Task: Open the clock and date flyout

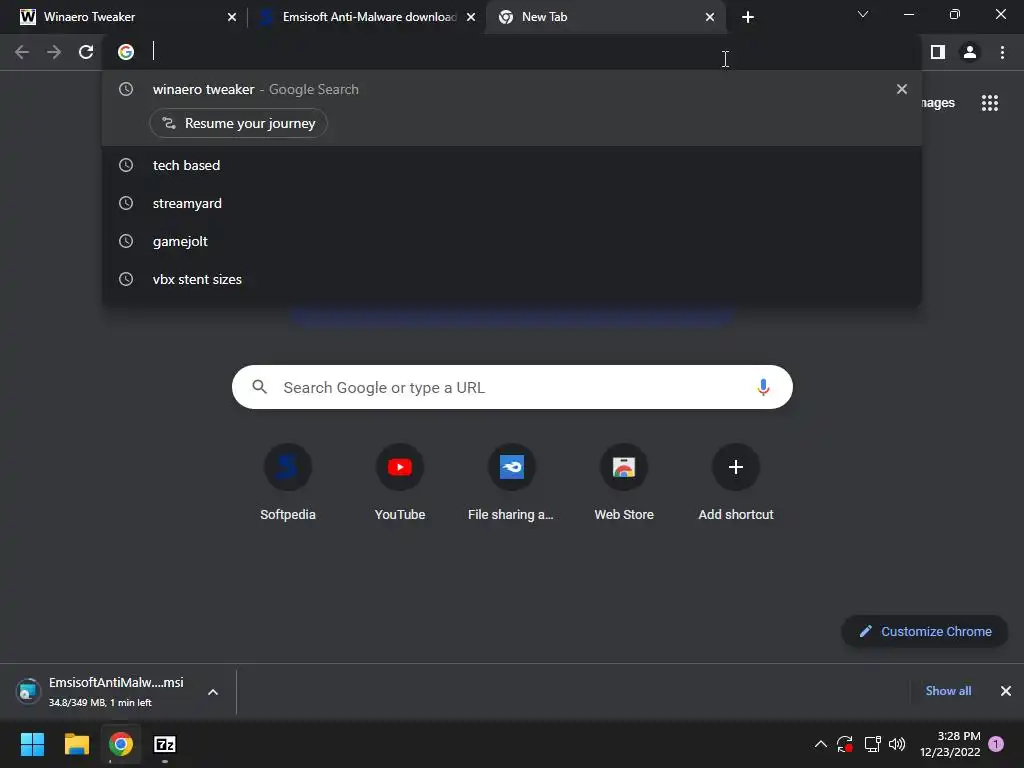Action: click(x=950, y=744)
